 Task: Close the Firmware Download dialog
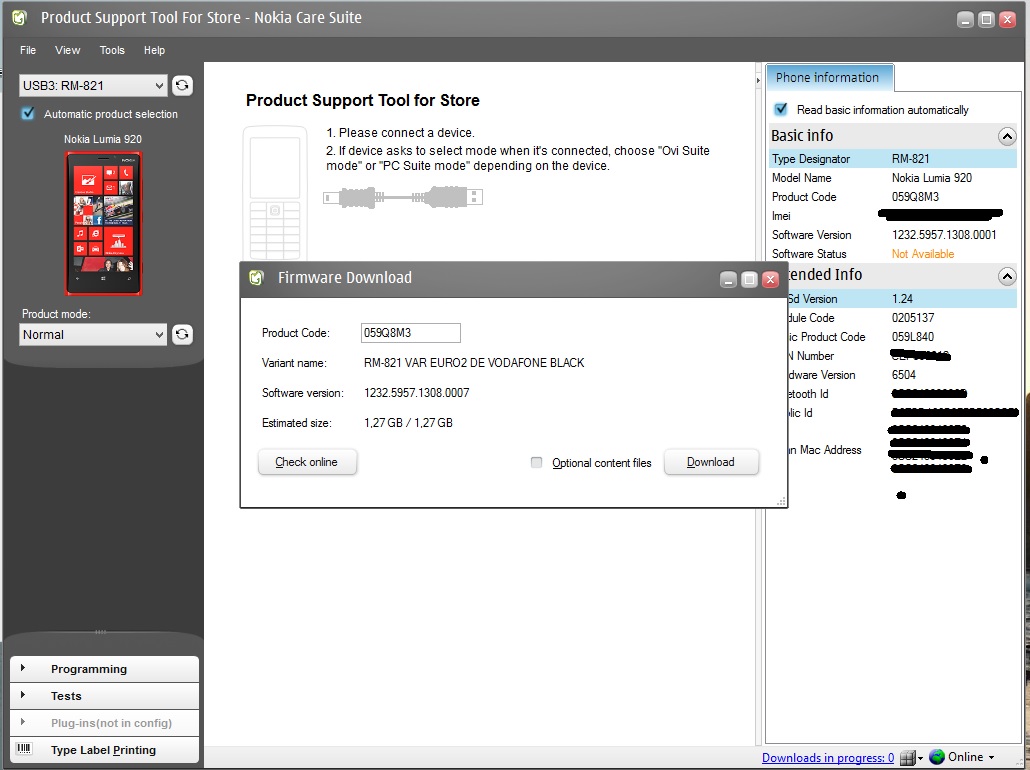point(771,280)
